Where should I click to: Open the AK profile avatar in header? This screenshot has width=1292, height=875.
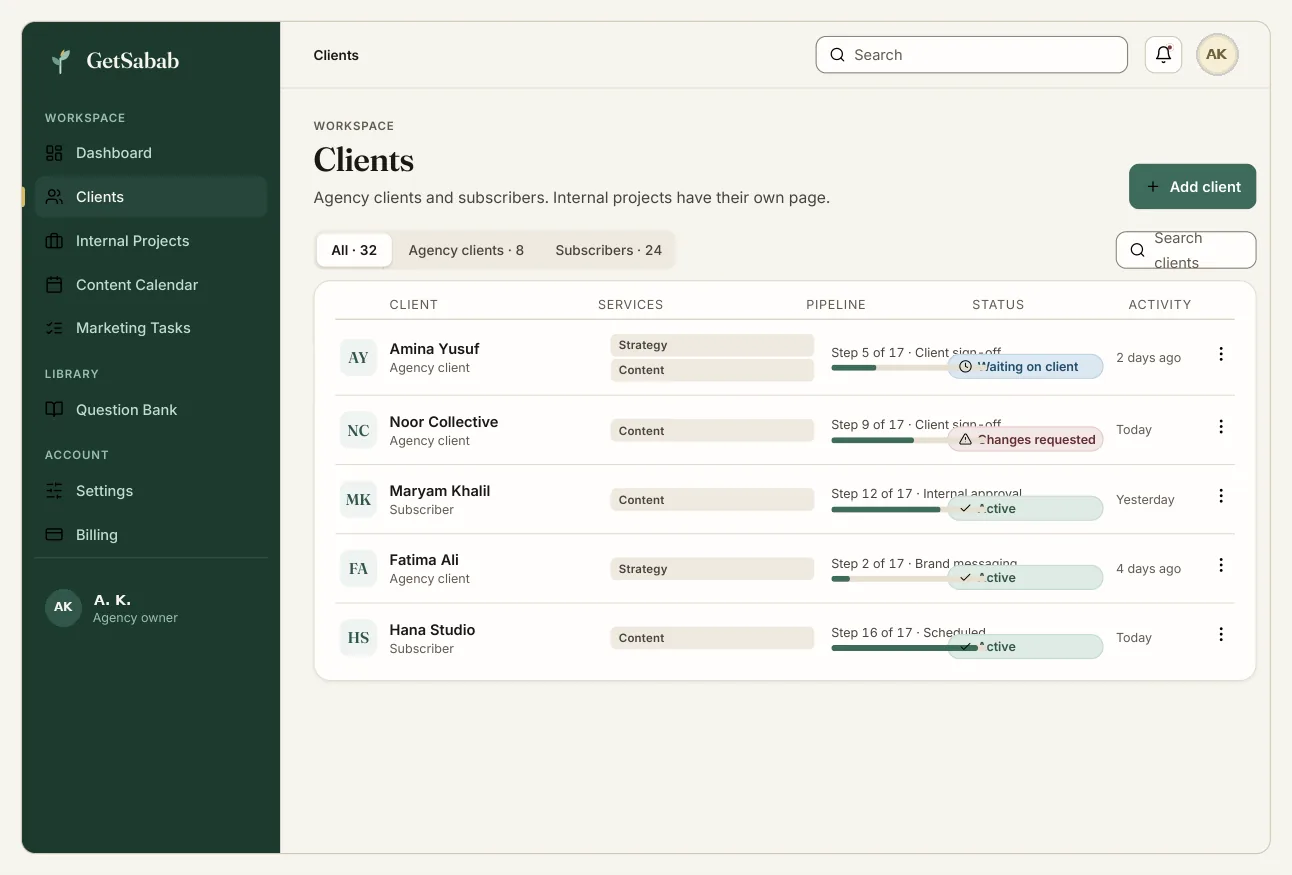pyautogui.click(x=1217, y=55)
